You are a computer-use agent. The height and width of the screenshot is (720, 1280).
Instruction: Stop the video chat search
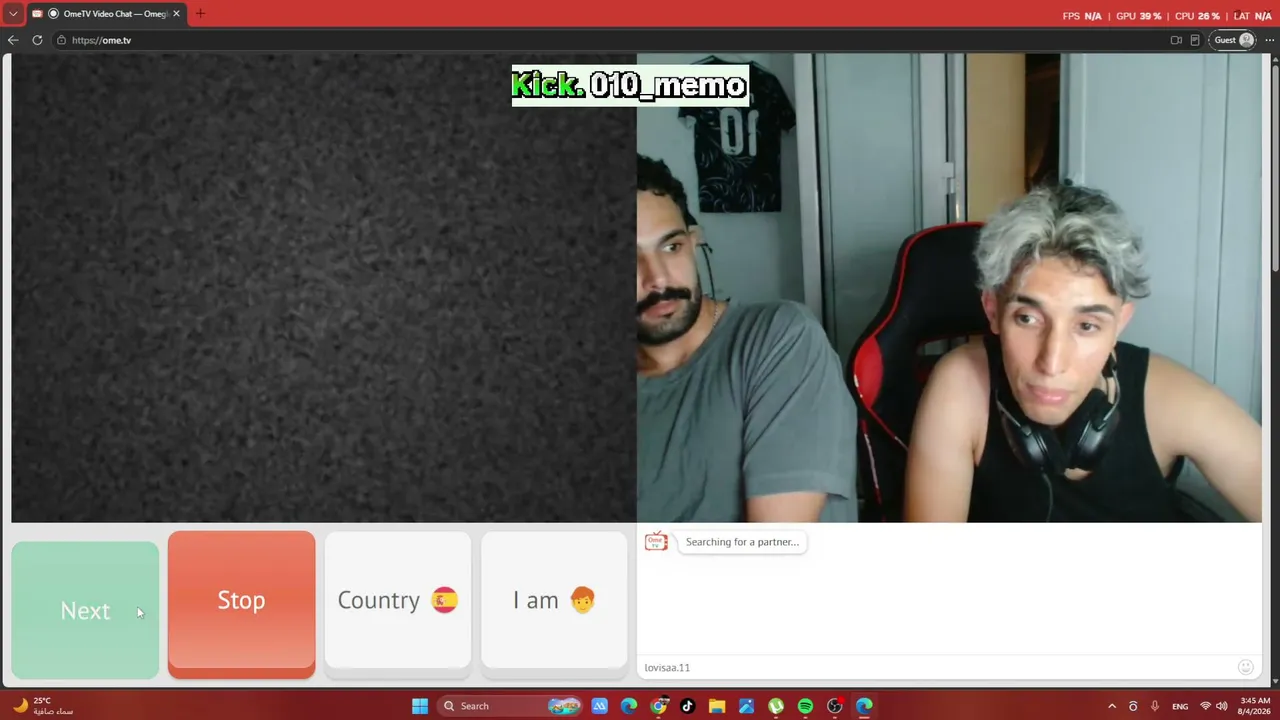(x=241, y=604)
